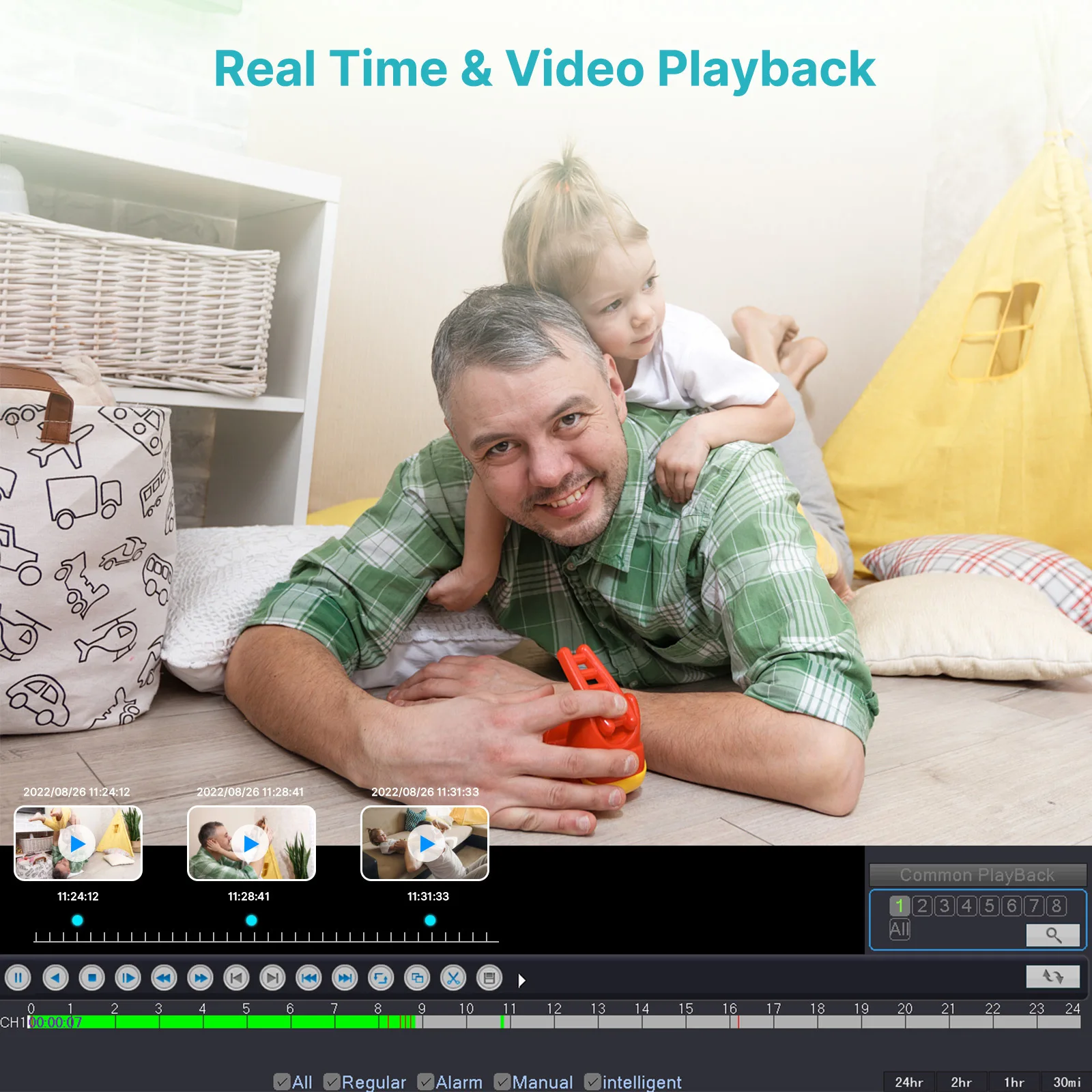The image size is (1092, 1092).
Task: Click the 11:24:12 cyan timeline dot
Action: pos(77,920)
